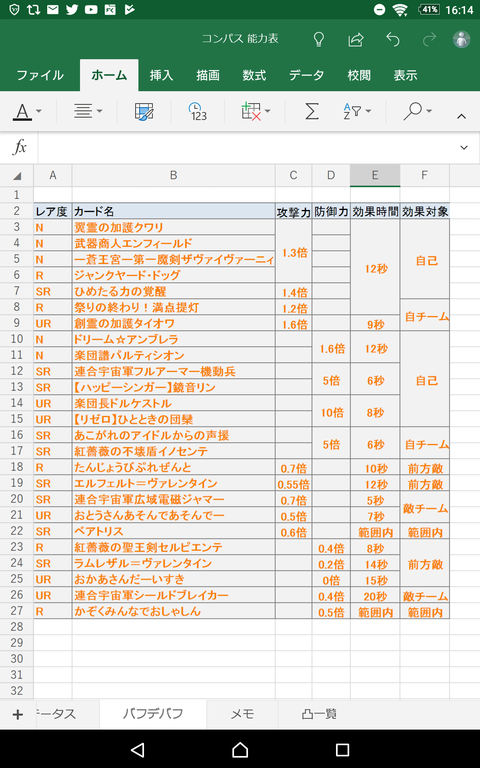Select the レア度 header cell

tap(53, 211)
